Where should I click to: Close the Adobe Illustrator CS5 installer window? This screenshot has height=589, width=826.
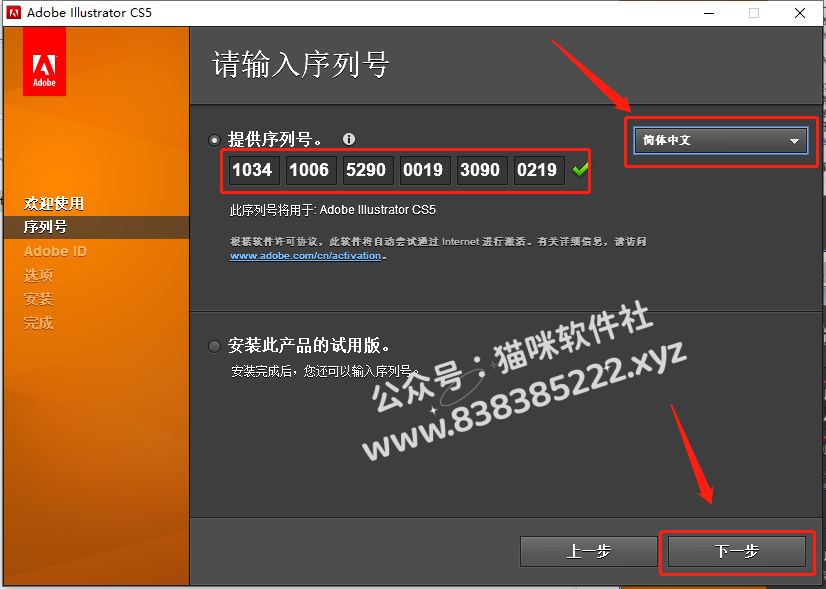pyautogui.click(x=800, y=13)
